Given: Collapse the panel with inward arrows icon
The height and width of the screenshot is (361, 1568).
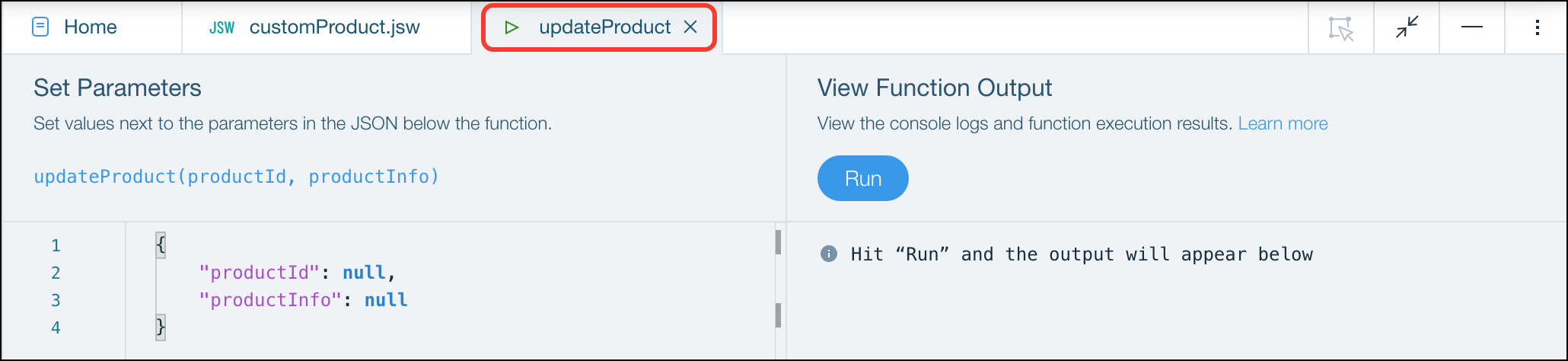Looking at the screenshot, I should 1407,27.
